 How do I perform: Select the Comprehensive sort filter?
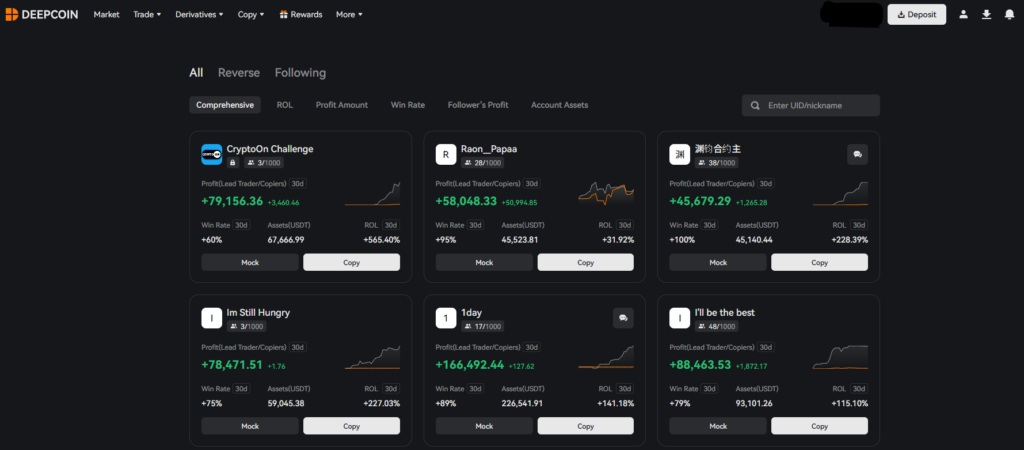(225, 105)
